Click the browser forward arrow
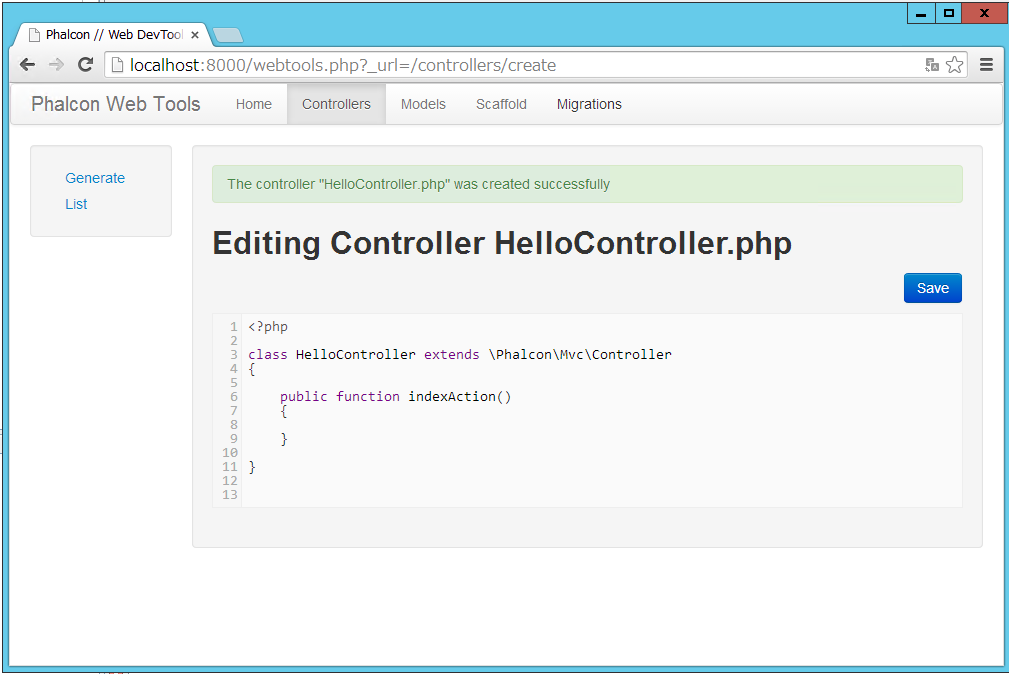 [57, 64]
